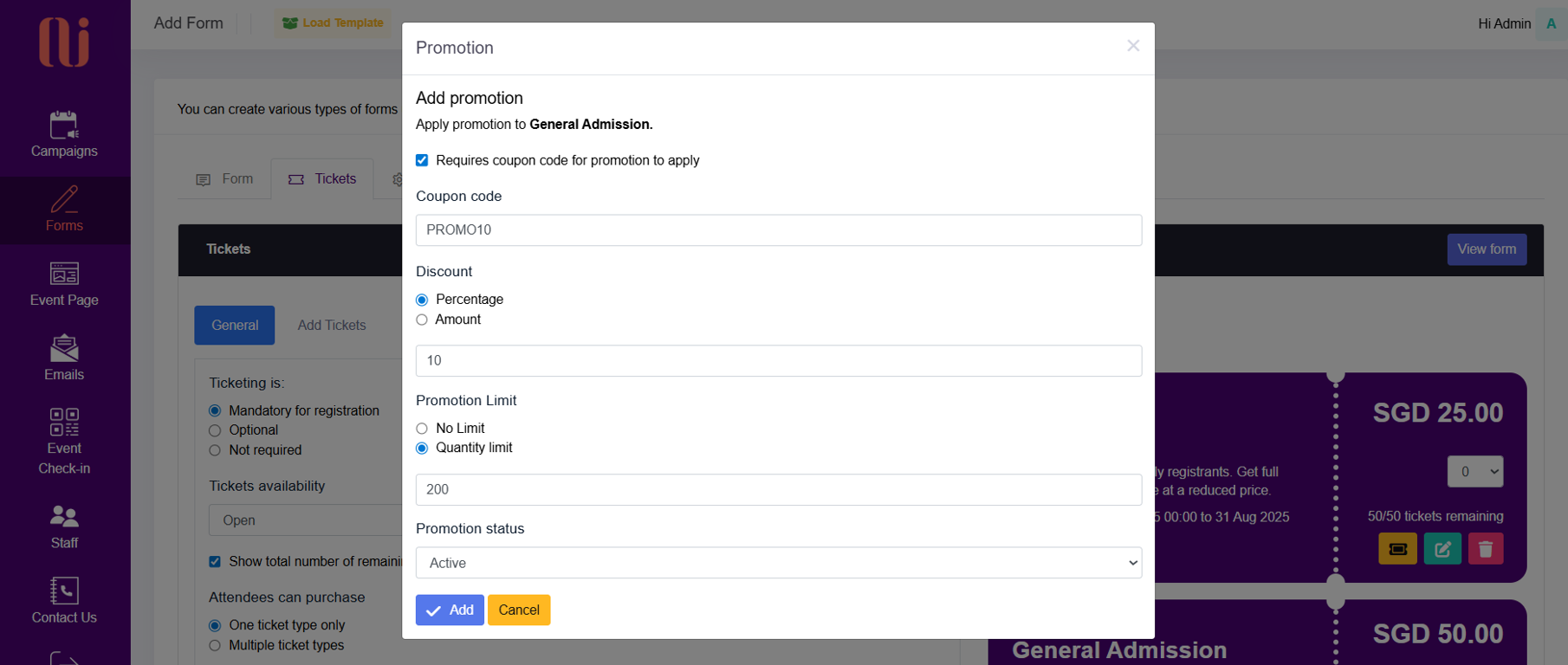Expand the ticket quantity dropdown
Image resolution: width=1568 pixels, height=665 pixels.
pos(1474,472)
